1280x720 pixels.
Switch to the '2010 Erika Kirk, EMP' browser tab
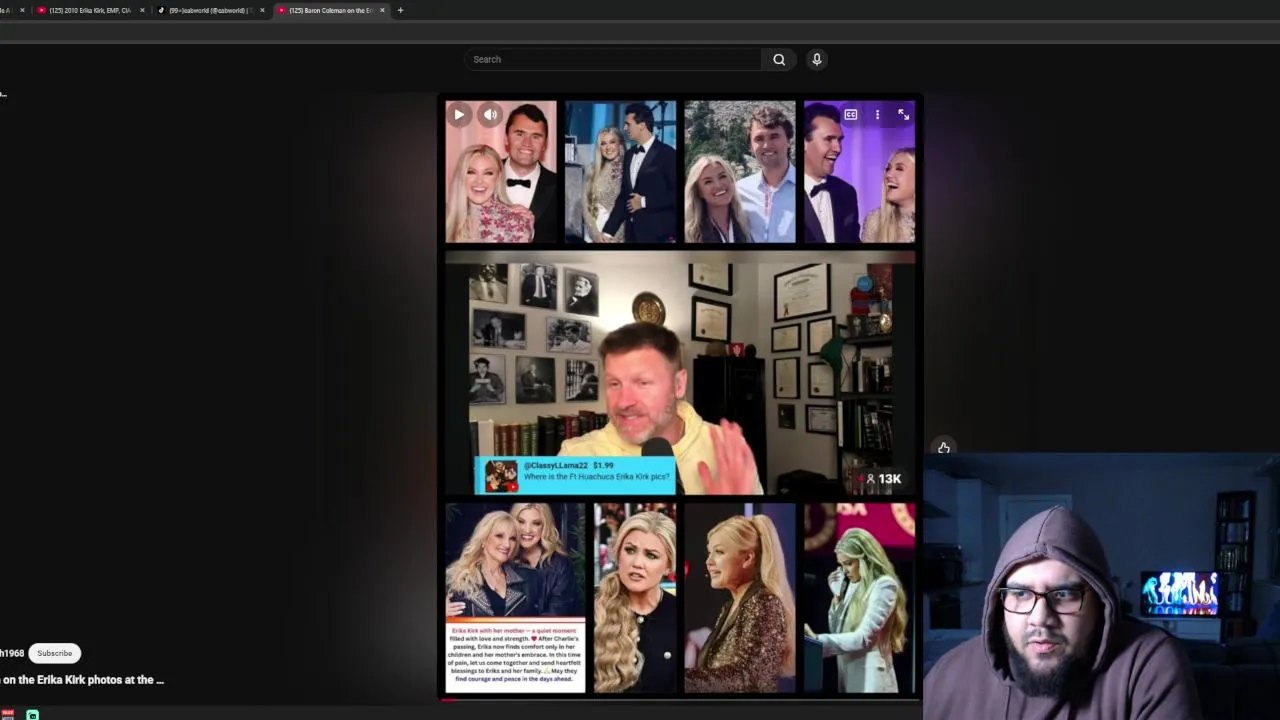click(90, 10)
